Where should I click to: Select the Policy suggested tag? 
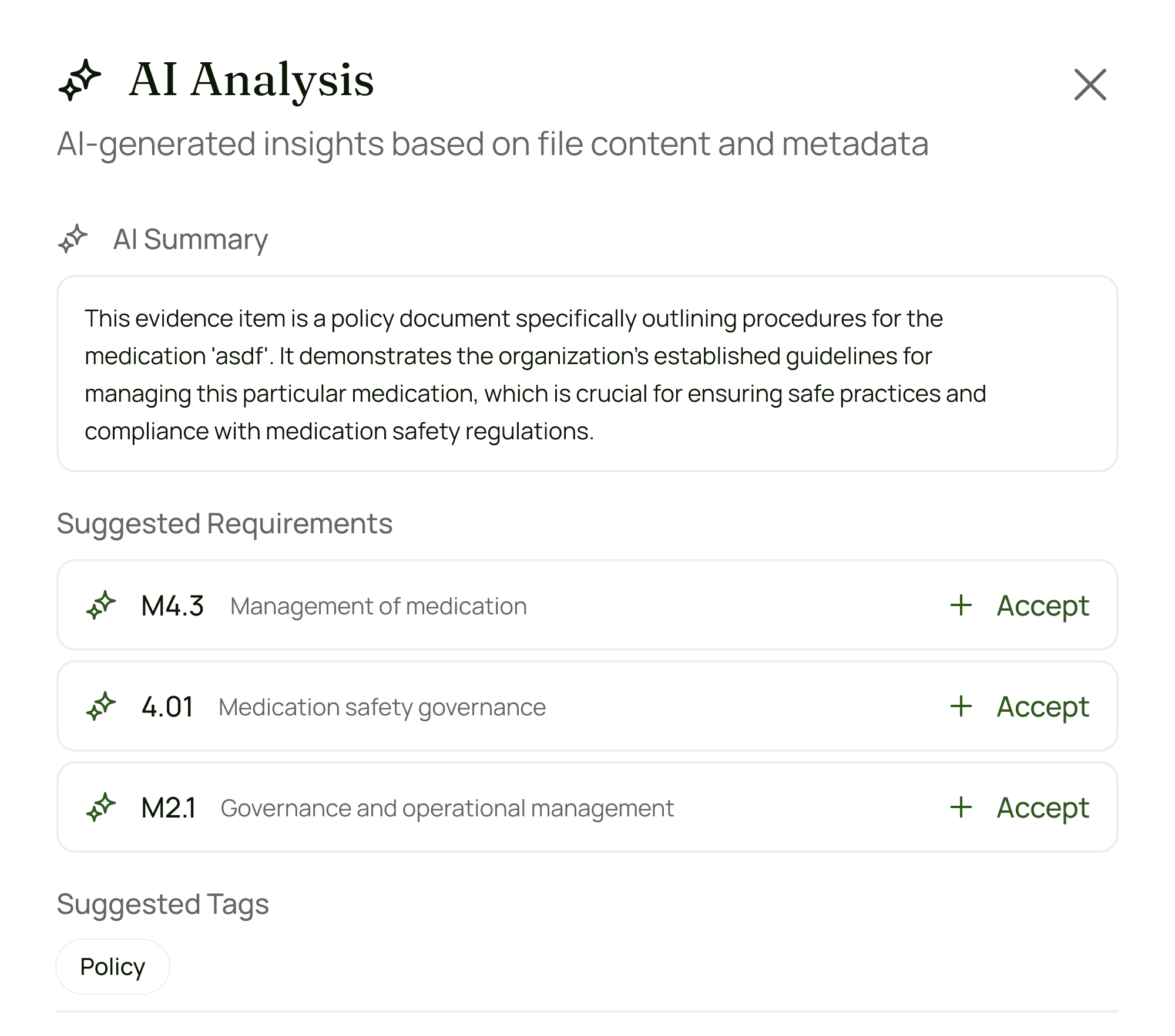113,966
